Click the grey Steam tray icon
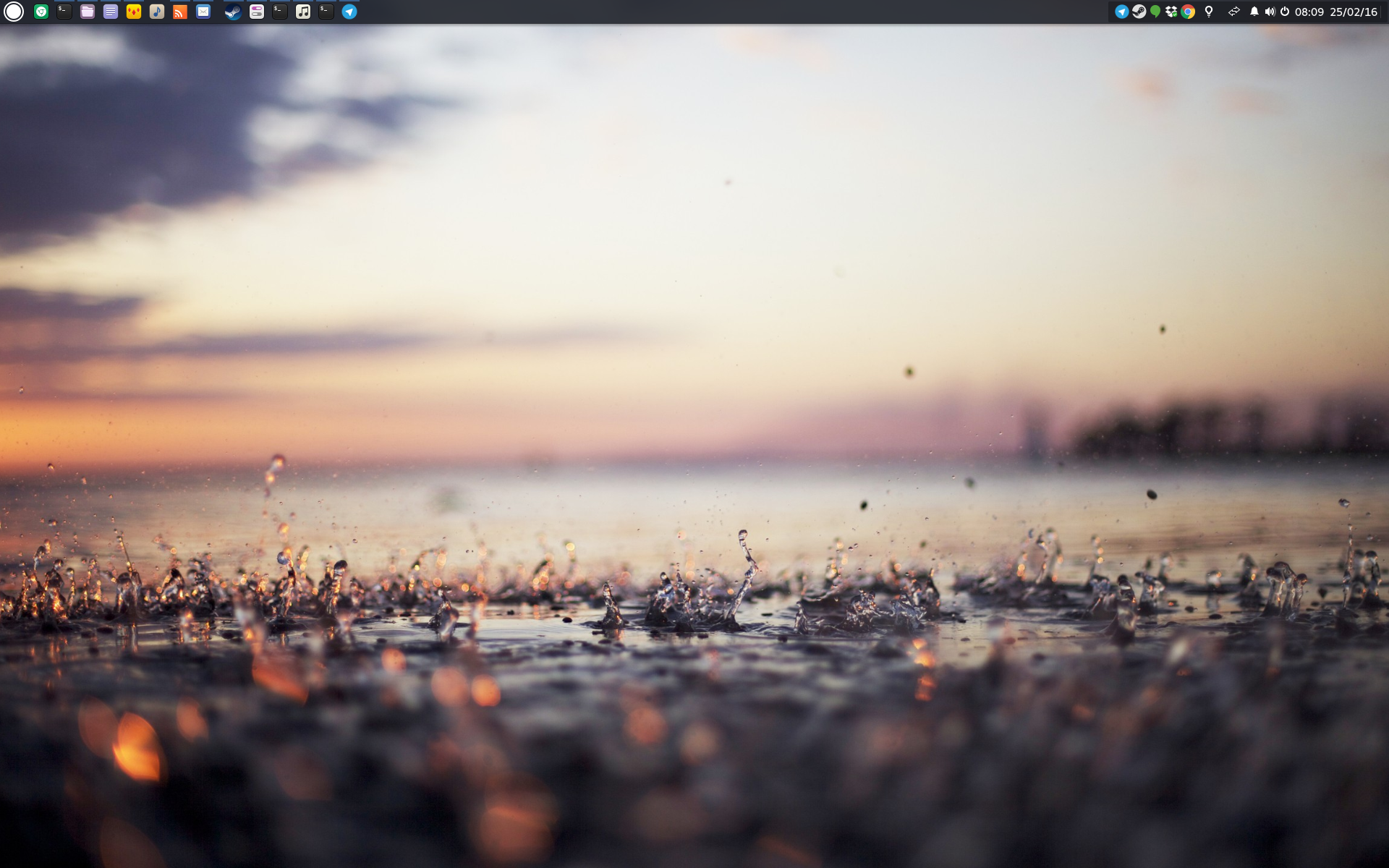Image resolution: width=1389 pixels, height=868 pixels. tap(1139, 12)
